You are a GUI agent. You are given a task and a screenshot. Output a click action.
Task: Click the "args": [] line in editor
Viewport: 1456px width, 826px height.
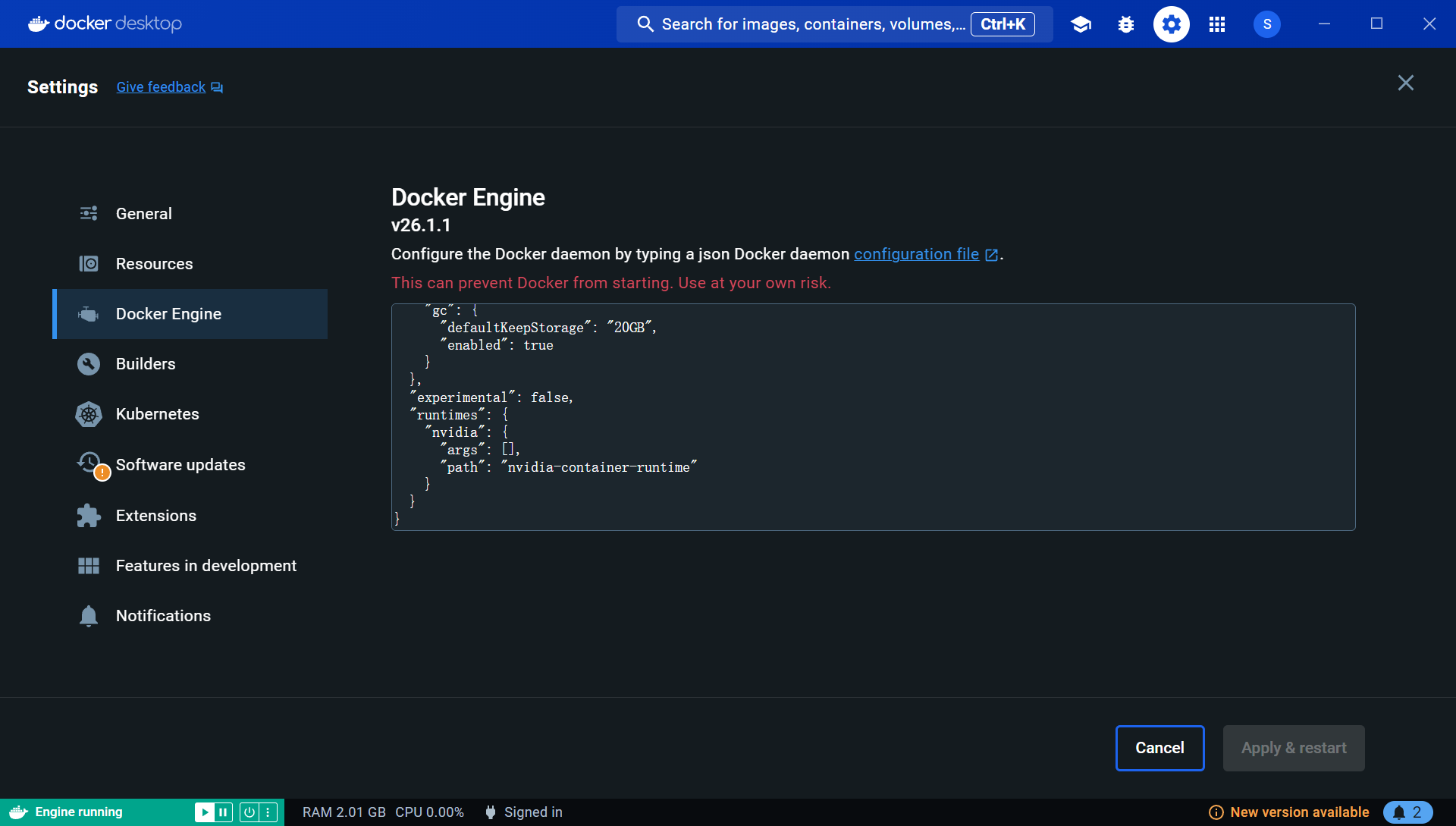pyautogui.click(x=480, y=450)
